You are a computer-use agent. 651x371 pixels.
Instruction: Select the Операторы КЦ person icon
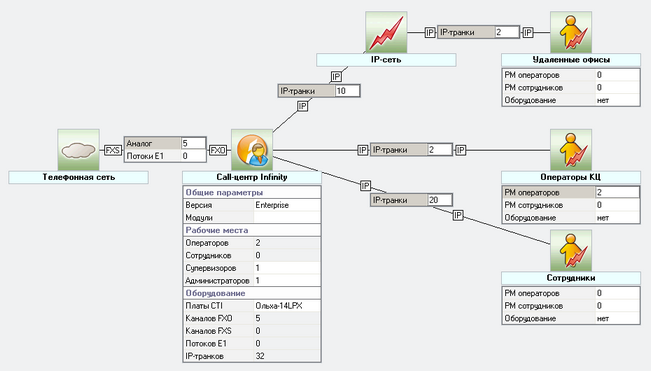(571, 150)
